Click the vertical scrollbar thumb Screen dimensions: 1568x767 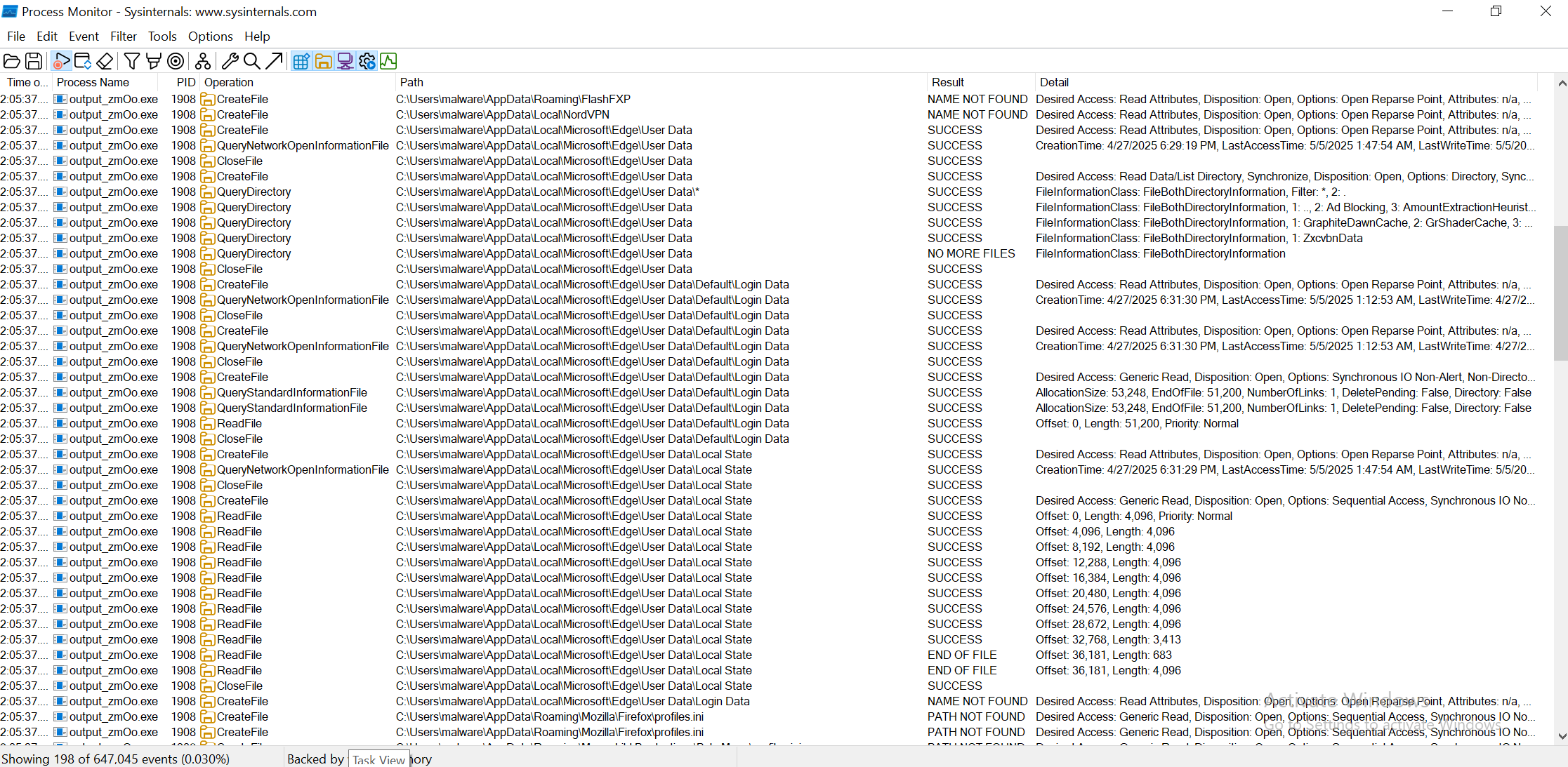(x=1561, y=293)
